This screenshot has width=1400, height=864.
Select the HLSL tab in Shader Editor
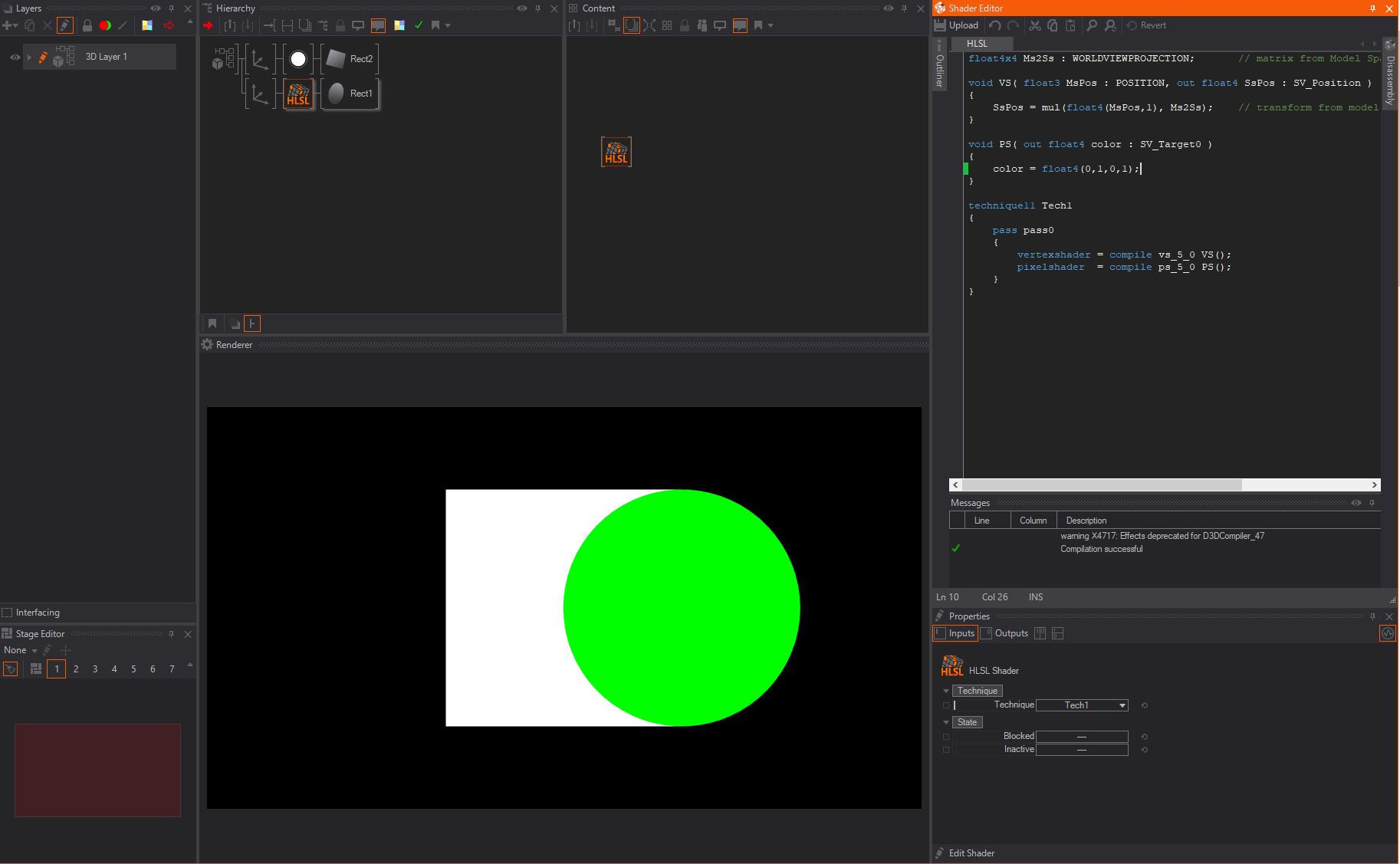coord(977,44)
